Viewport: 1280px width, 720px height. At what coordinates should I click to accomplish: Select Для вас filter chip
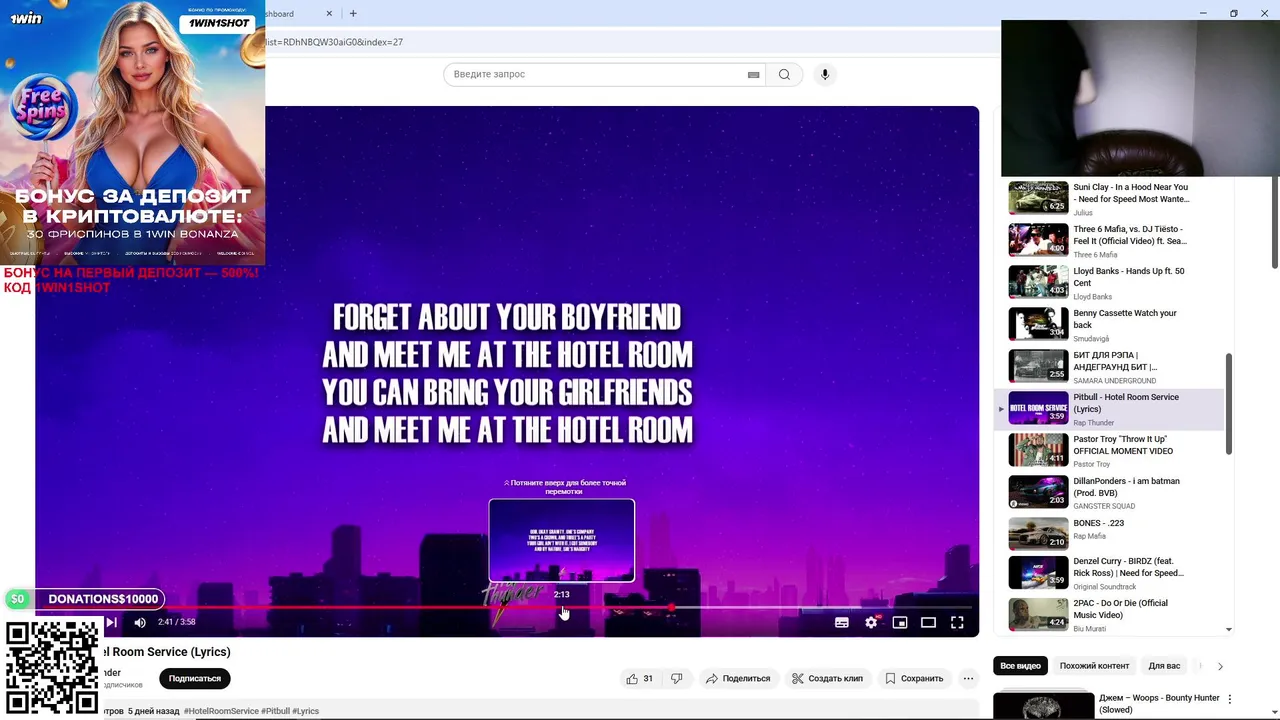[1164, 666]
